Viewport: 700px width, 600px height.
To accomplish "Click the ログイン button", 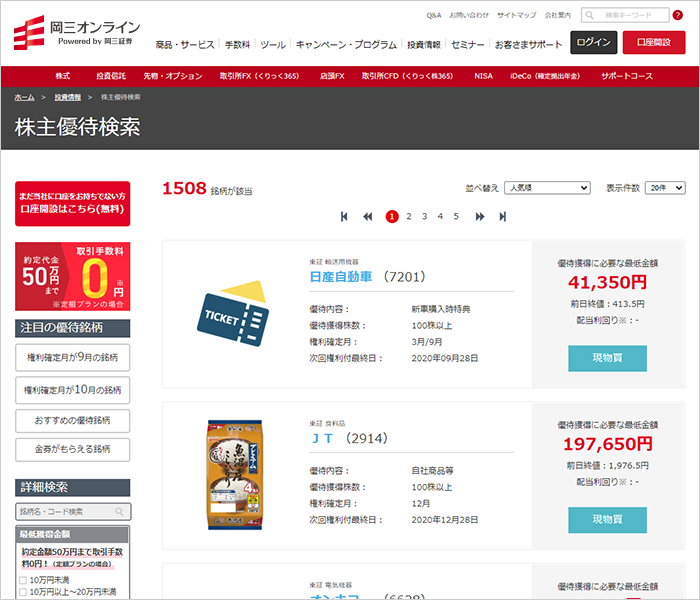I will click(593, 42).
